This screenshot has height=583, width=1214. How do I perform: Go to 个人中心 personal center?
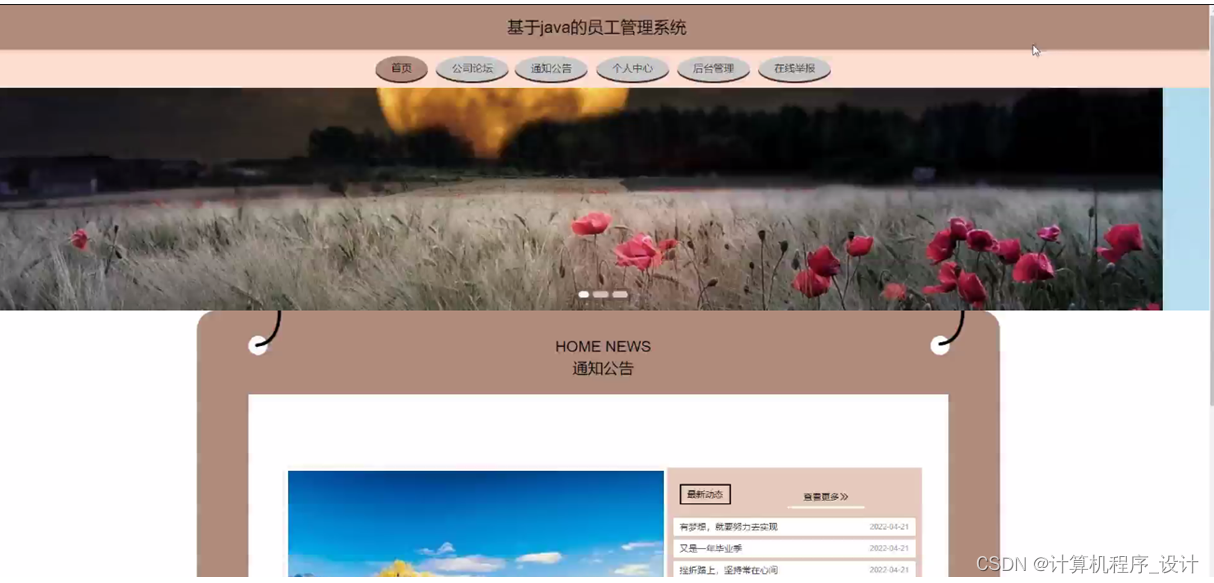(x=632, y=69)
